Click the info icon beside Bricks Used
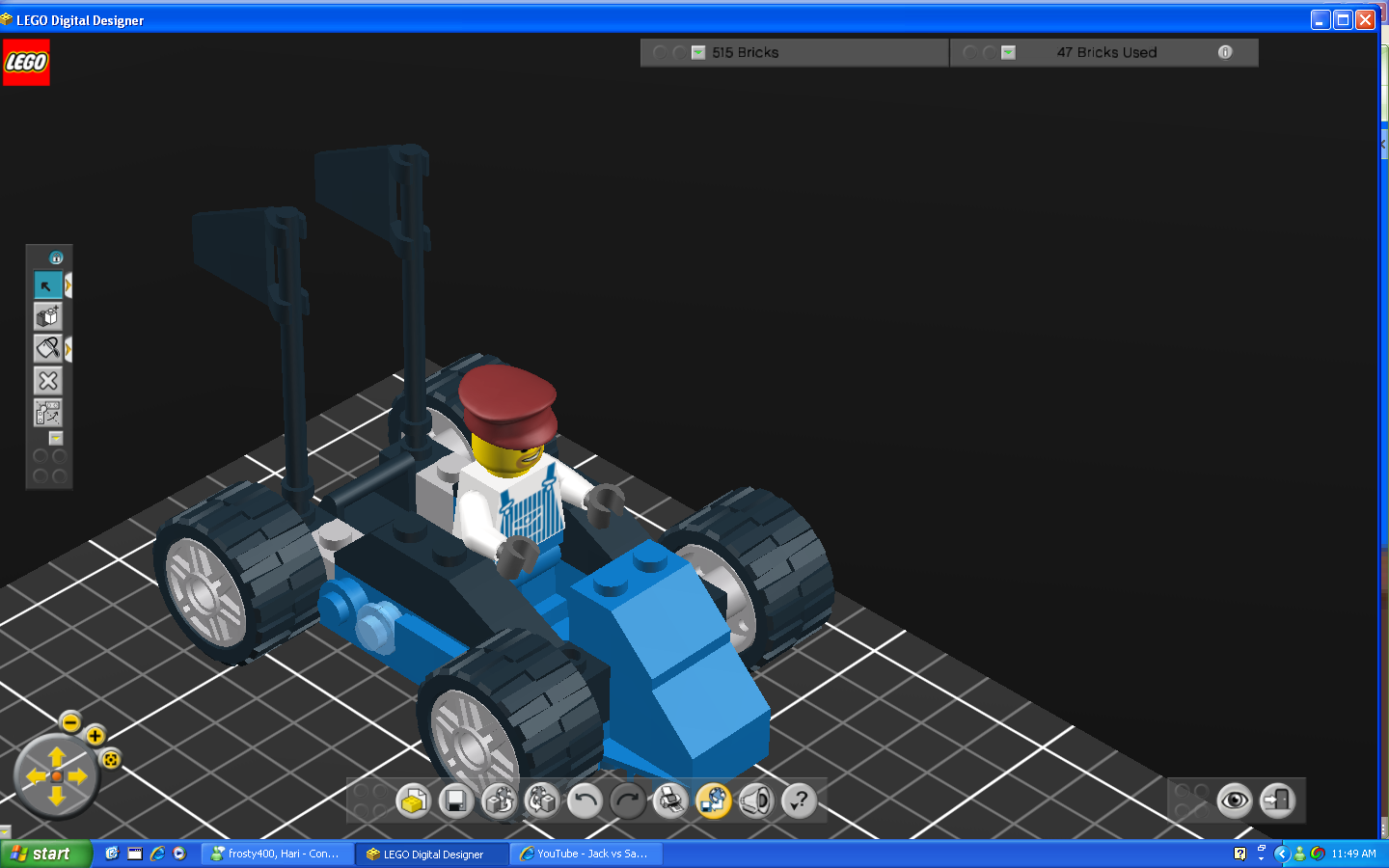The image size is (1389, 868). [1225, 52]
